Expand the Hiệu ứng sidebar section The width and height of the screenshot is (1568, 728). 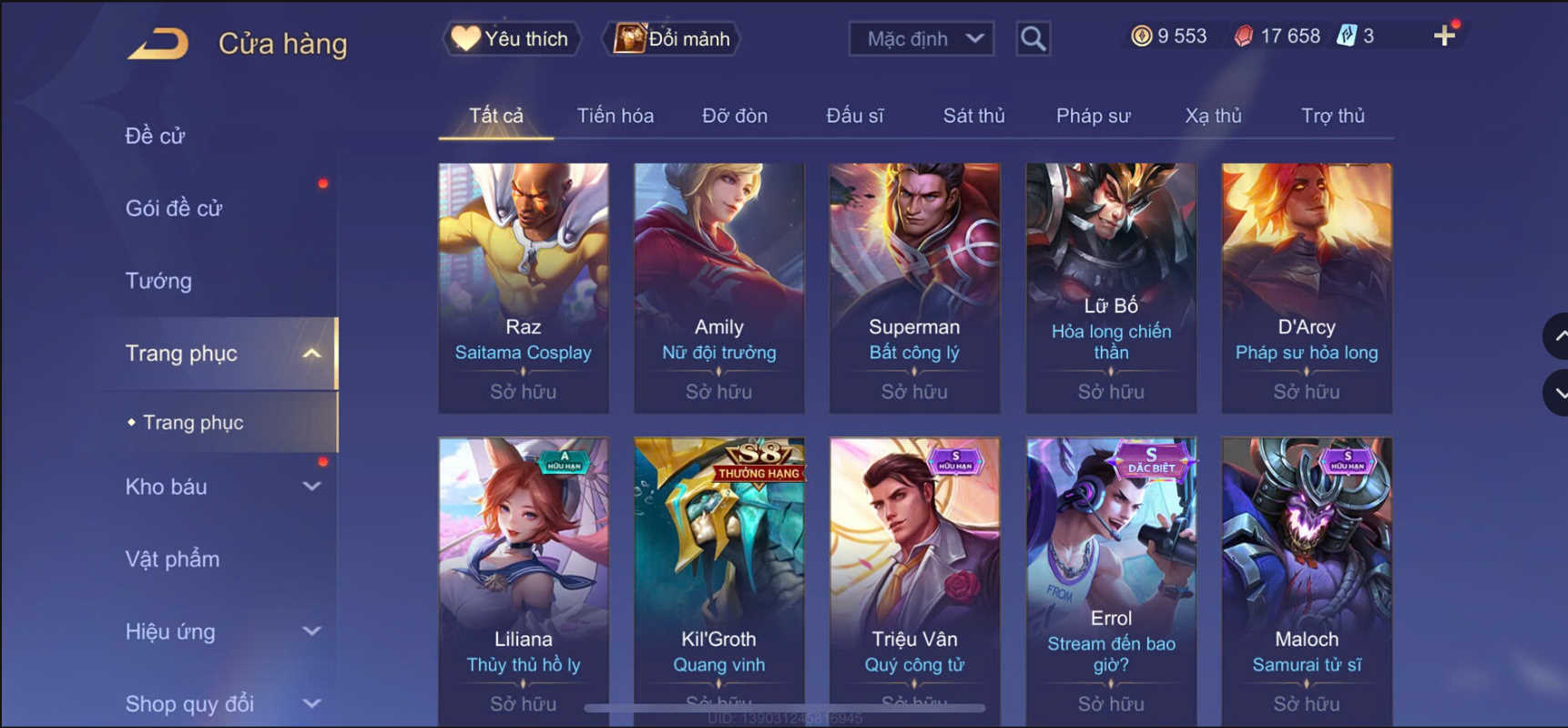[311, 631]
